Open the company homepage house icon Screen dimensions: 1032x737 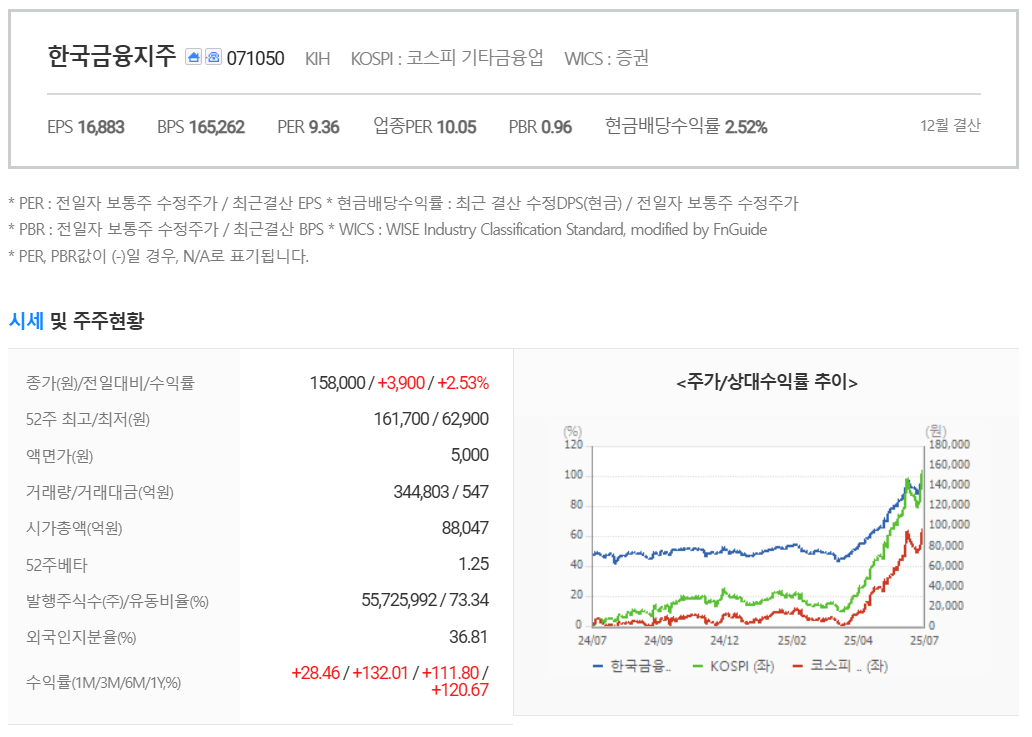coord(193,57)
